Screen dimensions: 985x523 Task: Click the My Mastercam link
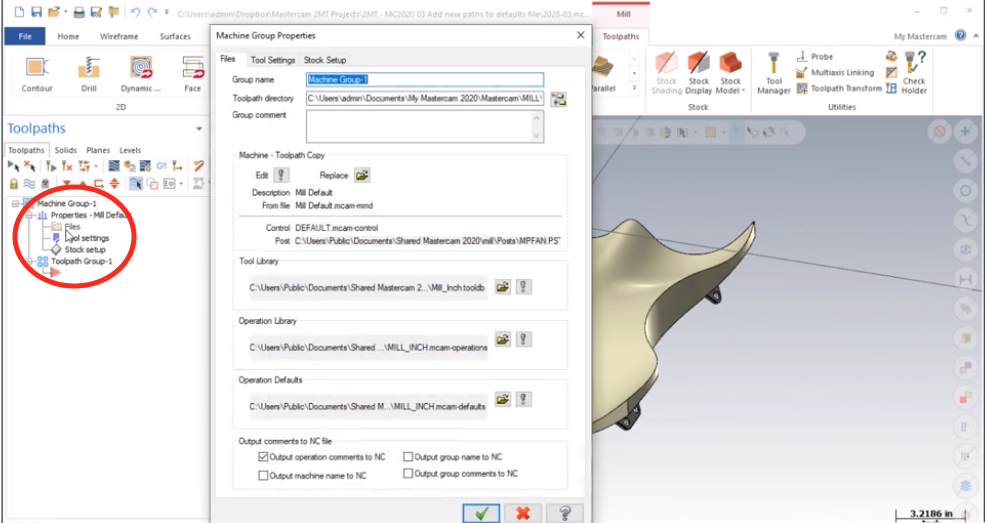tap(920, 36)
